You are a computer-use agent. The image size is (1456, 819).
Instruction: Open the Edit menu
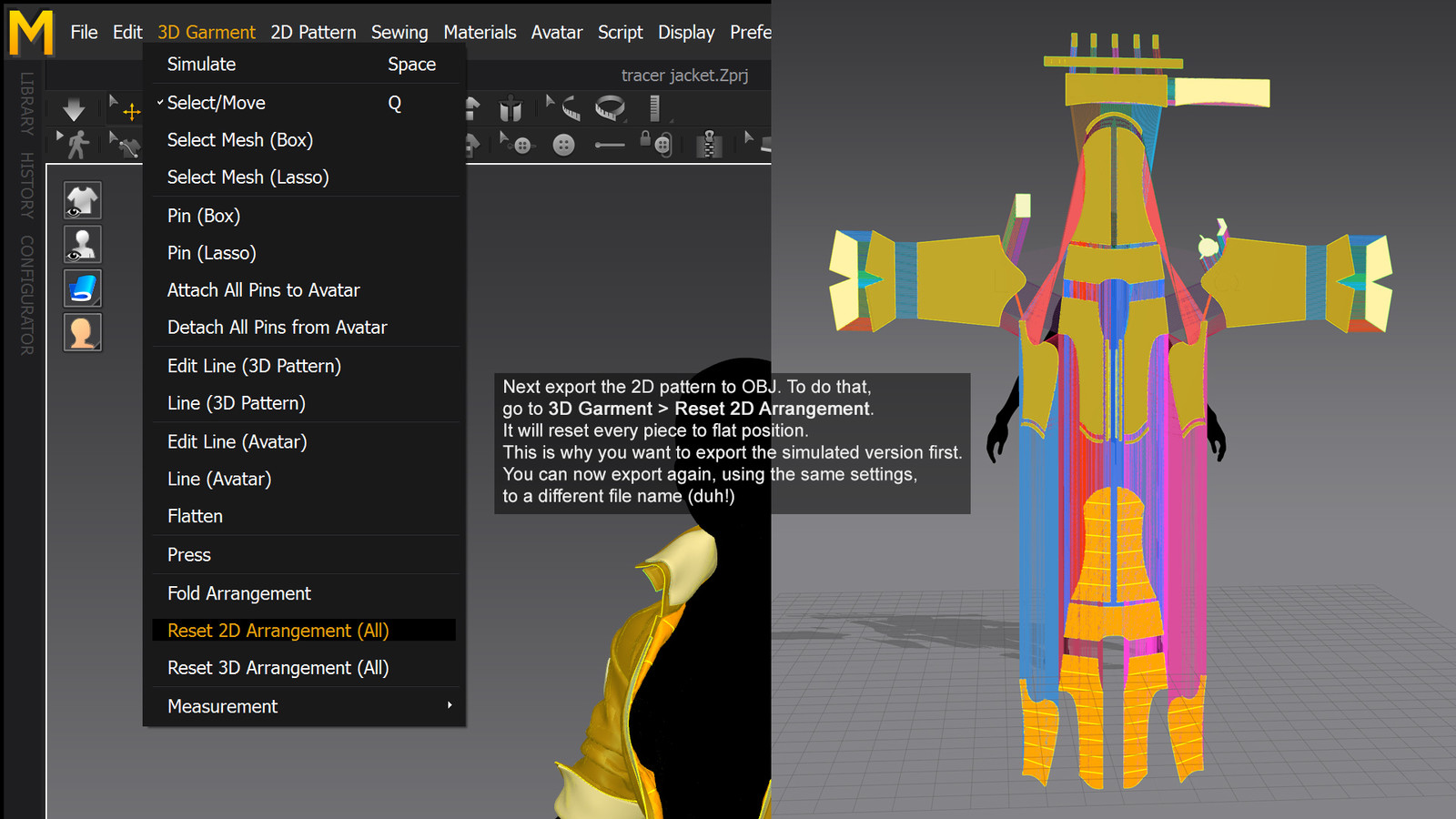point(127,32)
